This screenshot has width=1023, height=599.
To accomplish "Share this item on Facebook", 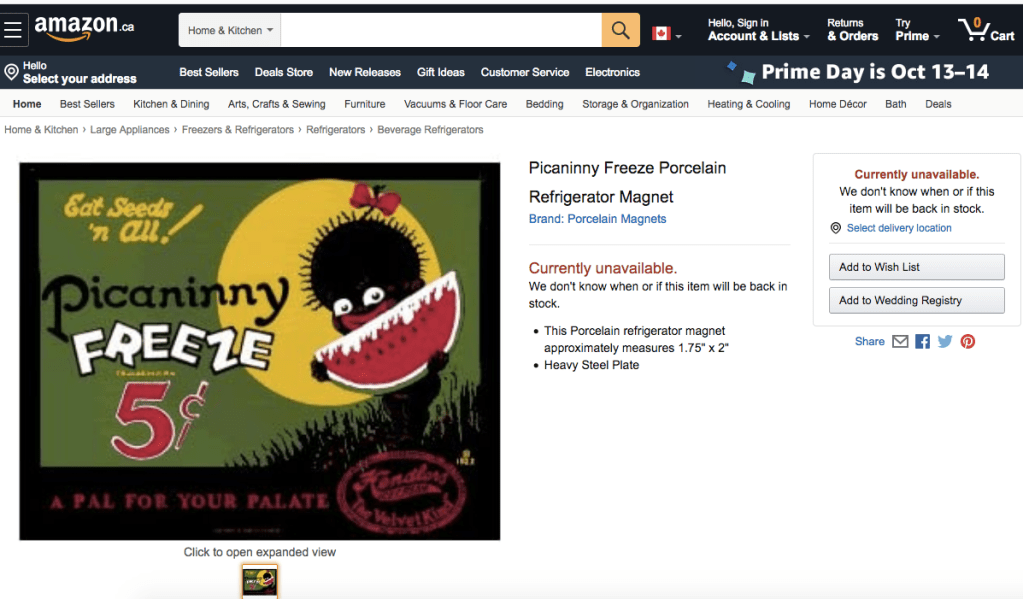I will click(922, 341).
